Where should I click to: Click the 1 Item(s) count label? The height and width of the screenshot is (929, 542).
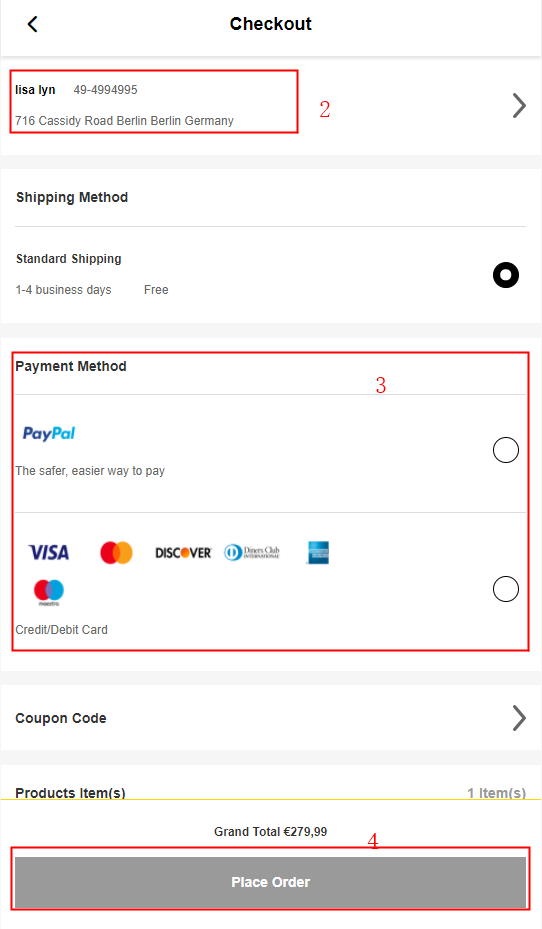click(496, 793)
